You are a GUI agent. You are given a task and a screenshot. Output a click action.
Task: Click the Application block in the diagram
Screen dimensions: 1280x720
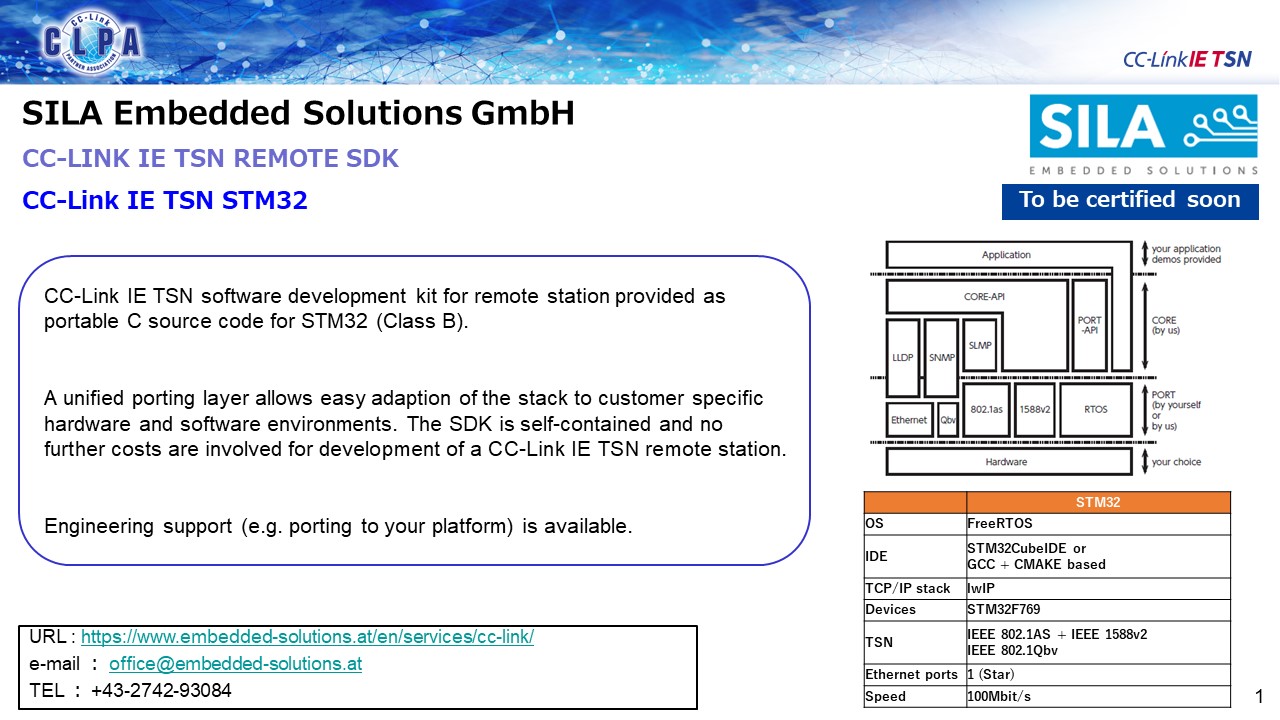click(x=1008, y=255)
